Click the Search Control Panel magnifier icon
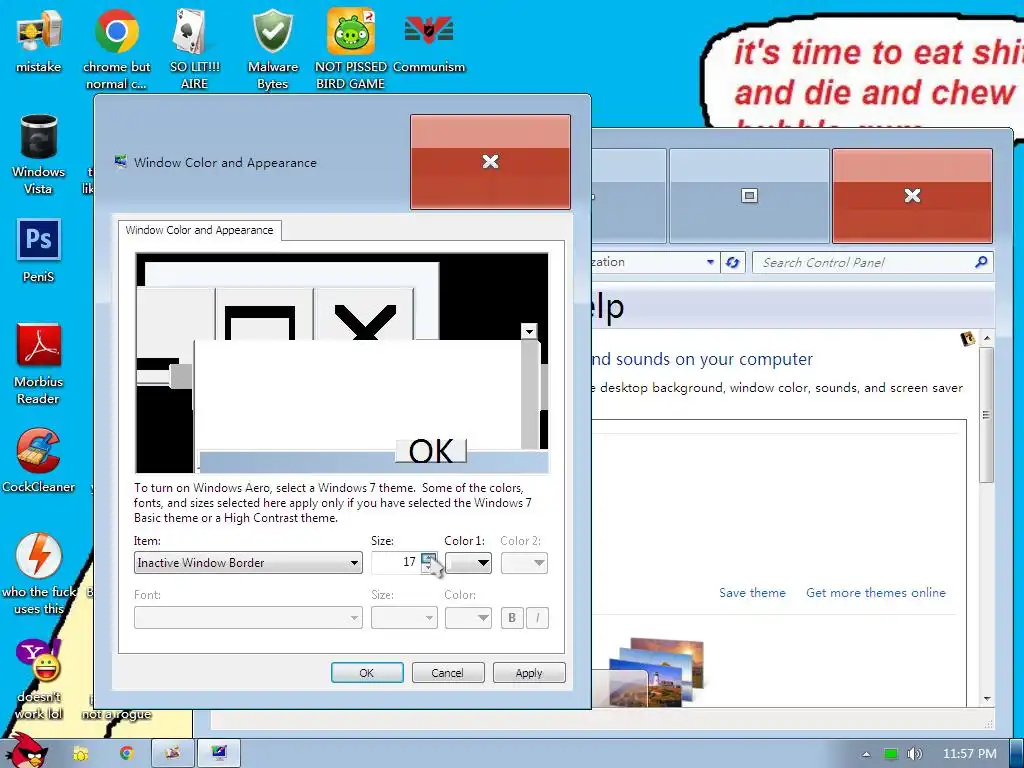This screenshot has width=1024, height=768. (x=980, y=263)
